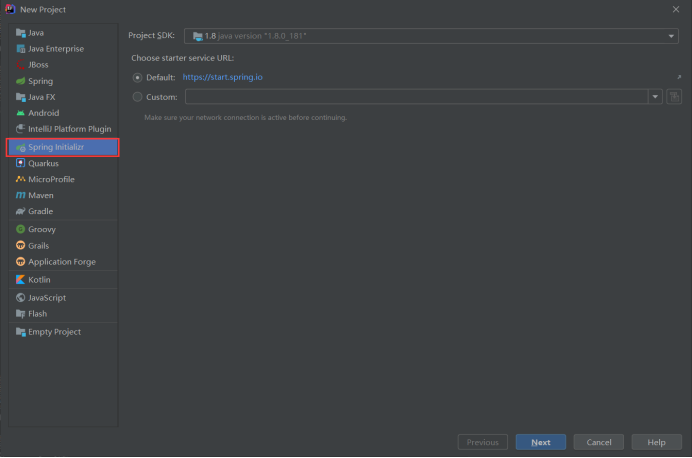Viewport: 692px width, 458px height.
Task: Select the MicroProfile label
Action: tap(52, 180)
